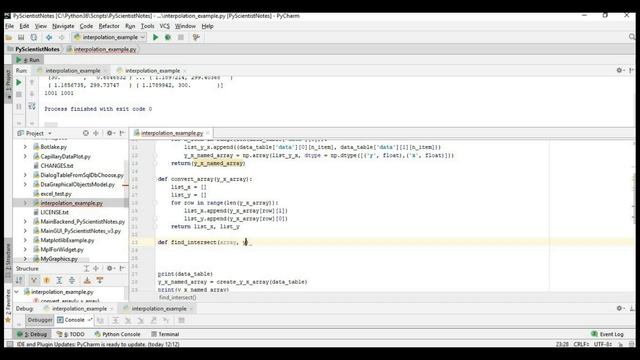Hide the Project panel
640x360 pixels.
click(x=122, y=133)
